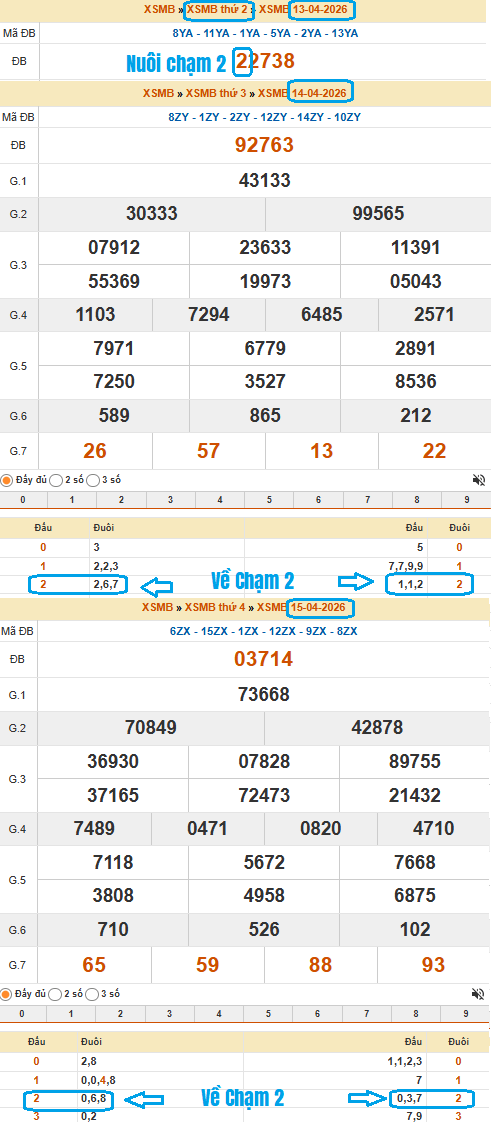Open 'XSMB thứ 4' breadcrumb link
Viewport: 491px width, 1122px height.
[x=215, y=608]
